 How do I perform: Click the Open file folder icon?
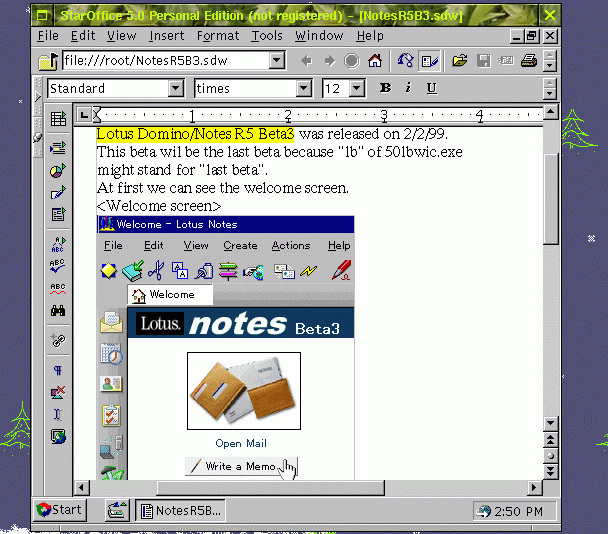(460, 60)
